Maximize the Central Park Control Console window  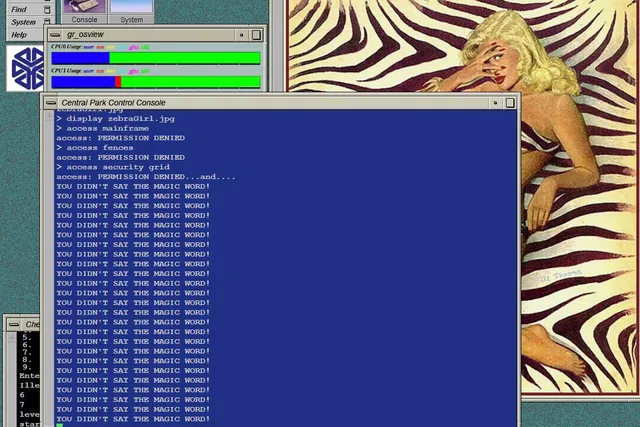click(510, 102)
